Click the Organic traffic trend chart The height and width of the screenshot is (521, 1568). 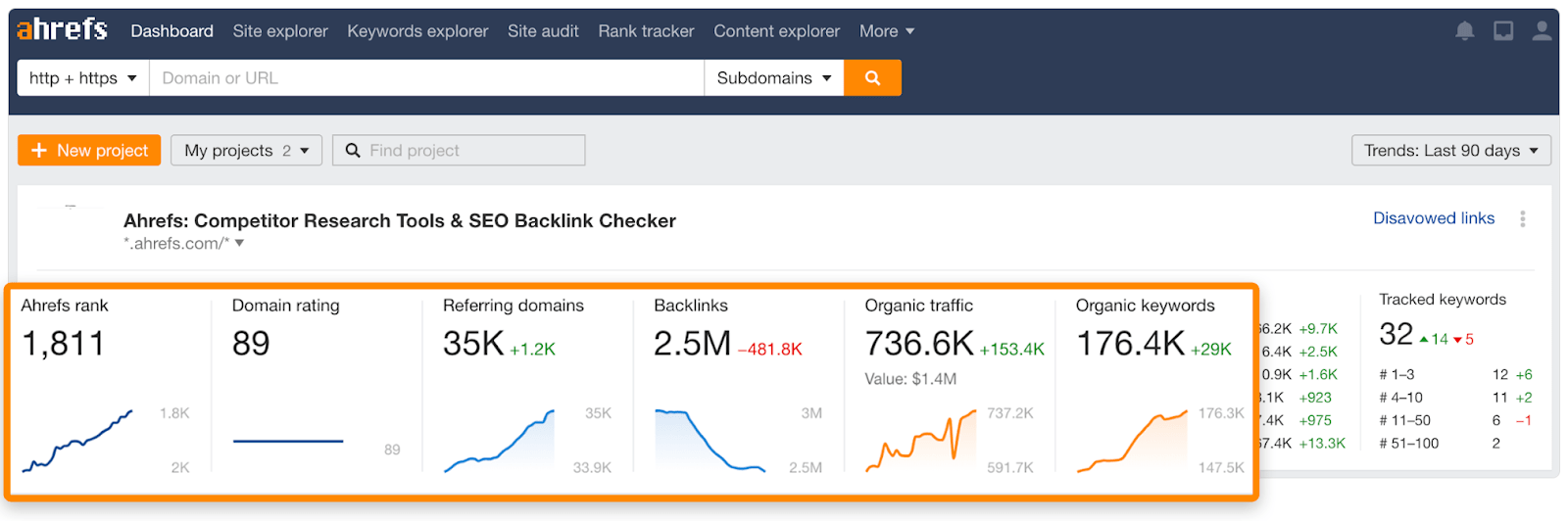[920, 441]
